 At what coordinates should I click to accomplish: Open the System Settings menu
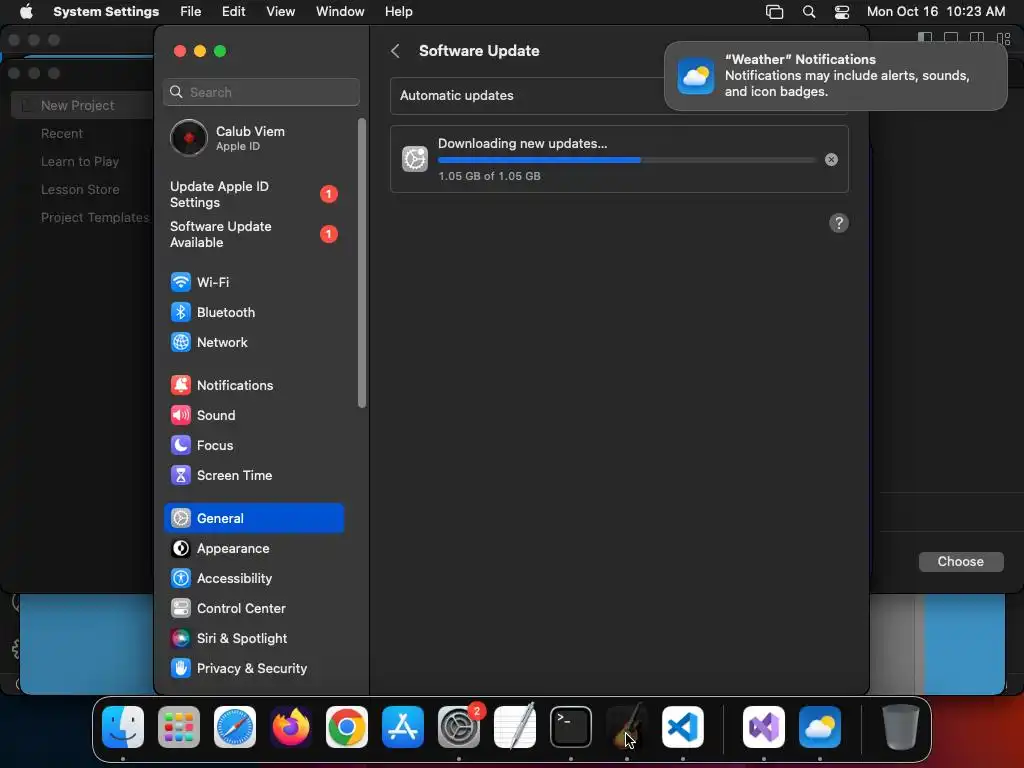(x=106, y=12)
